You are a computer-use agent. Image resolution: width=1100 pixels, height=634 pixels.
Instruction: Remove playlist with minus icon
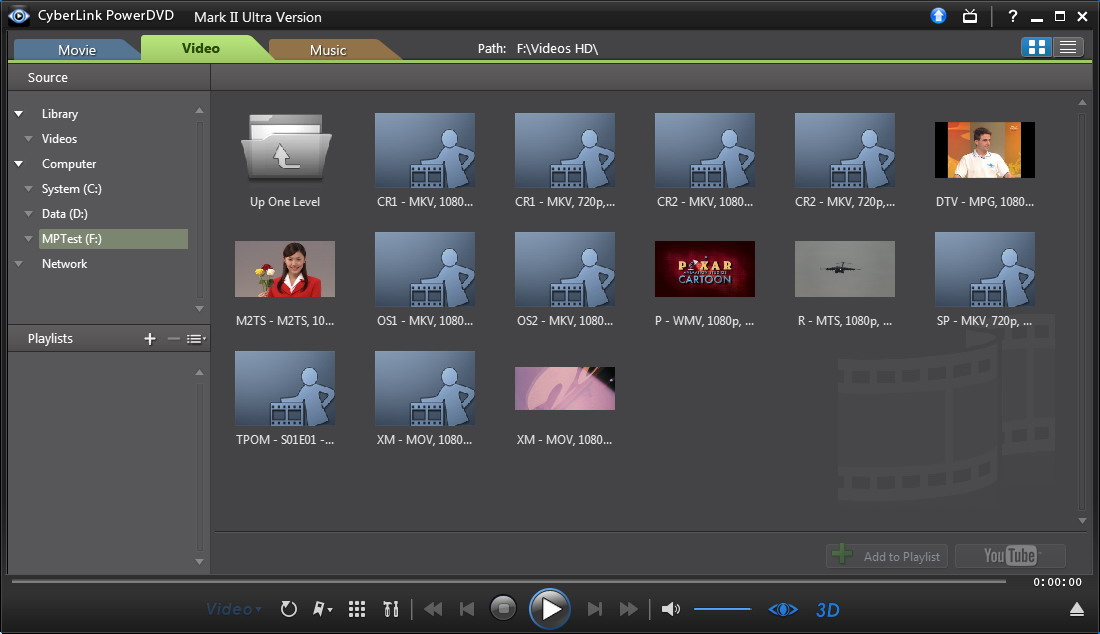(x=173, y=339)
